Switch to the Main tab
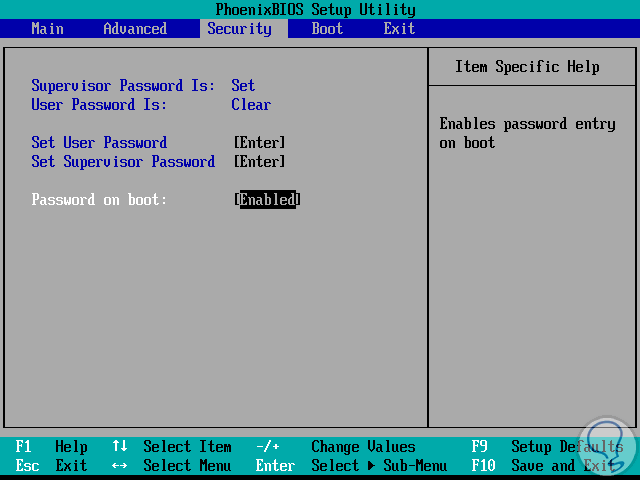The width and height of the screenshot is (640, 480). click(x=47, y=29)
